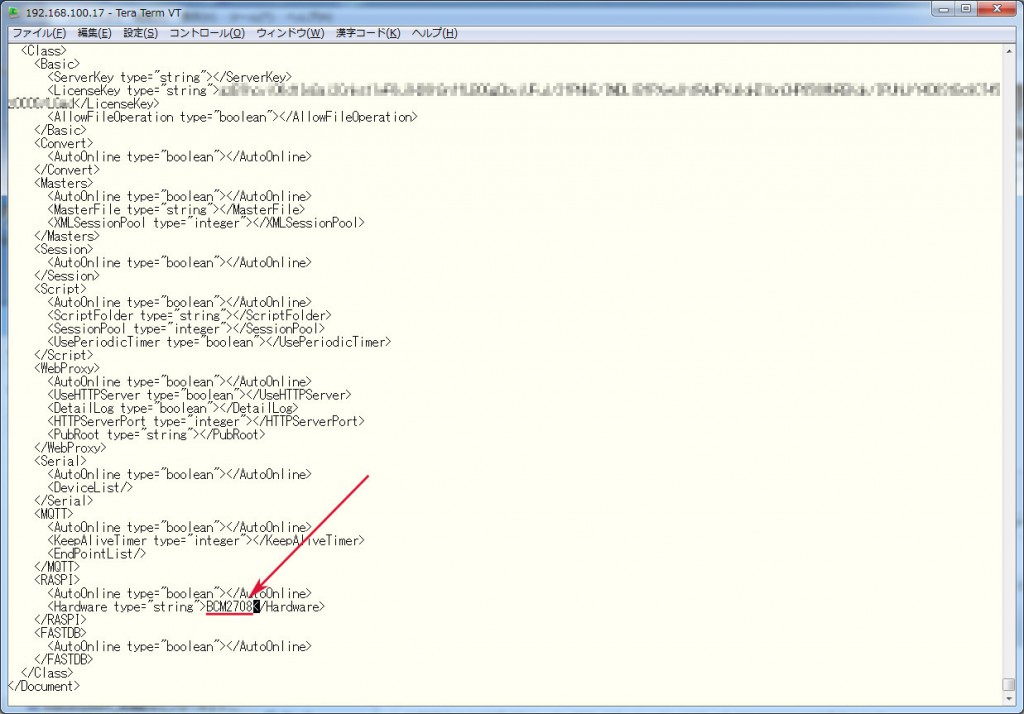Click the closing </Class> tag

point(47,673)
